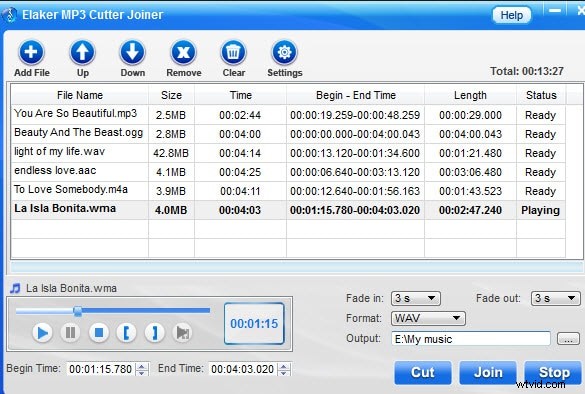Click the playback position slider thumb

click(x=78, y=311)
